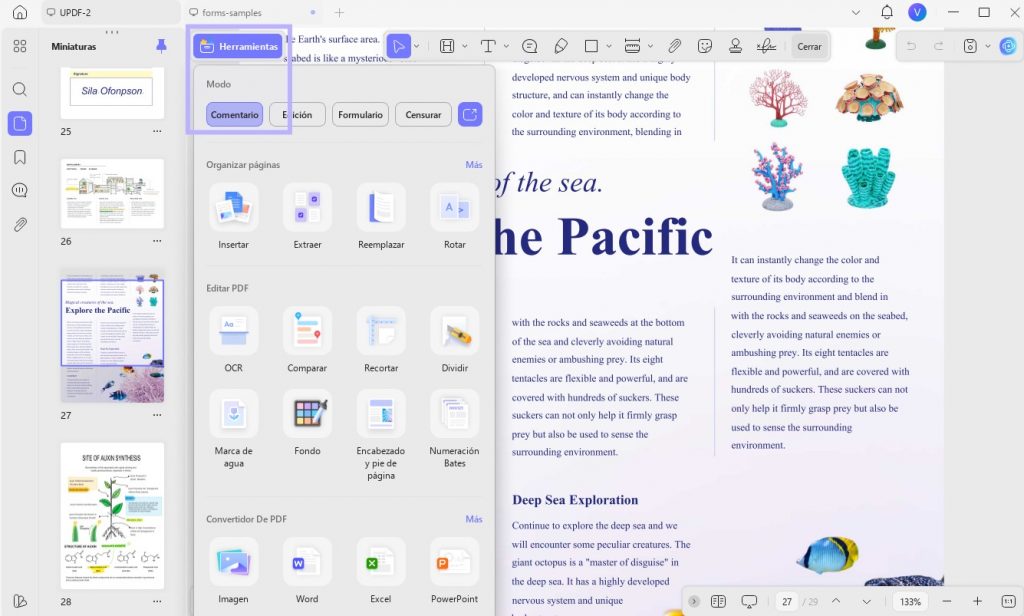Viewport: 1024px width, 616px height.
Task: Select the sticker tool
Action: [705, 46]
